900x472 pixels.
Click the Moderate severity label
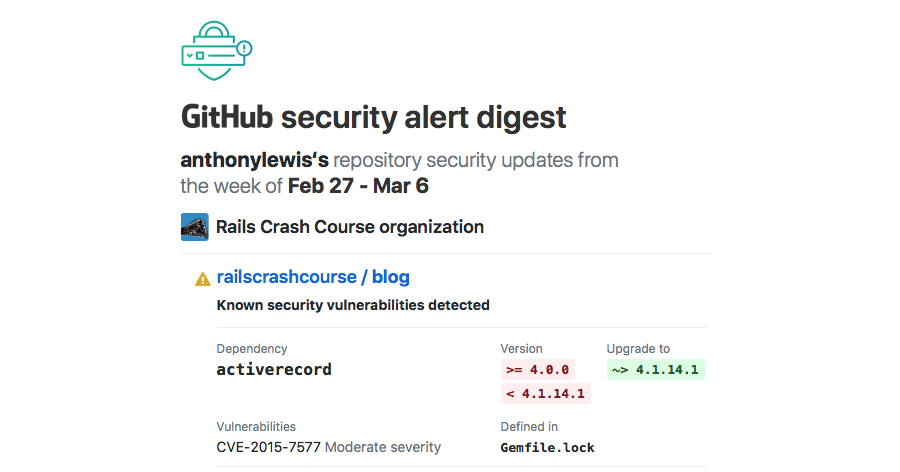(x=383, y=447)
